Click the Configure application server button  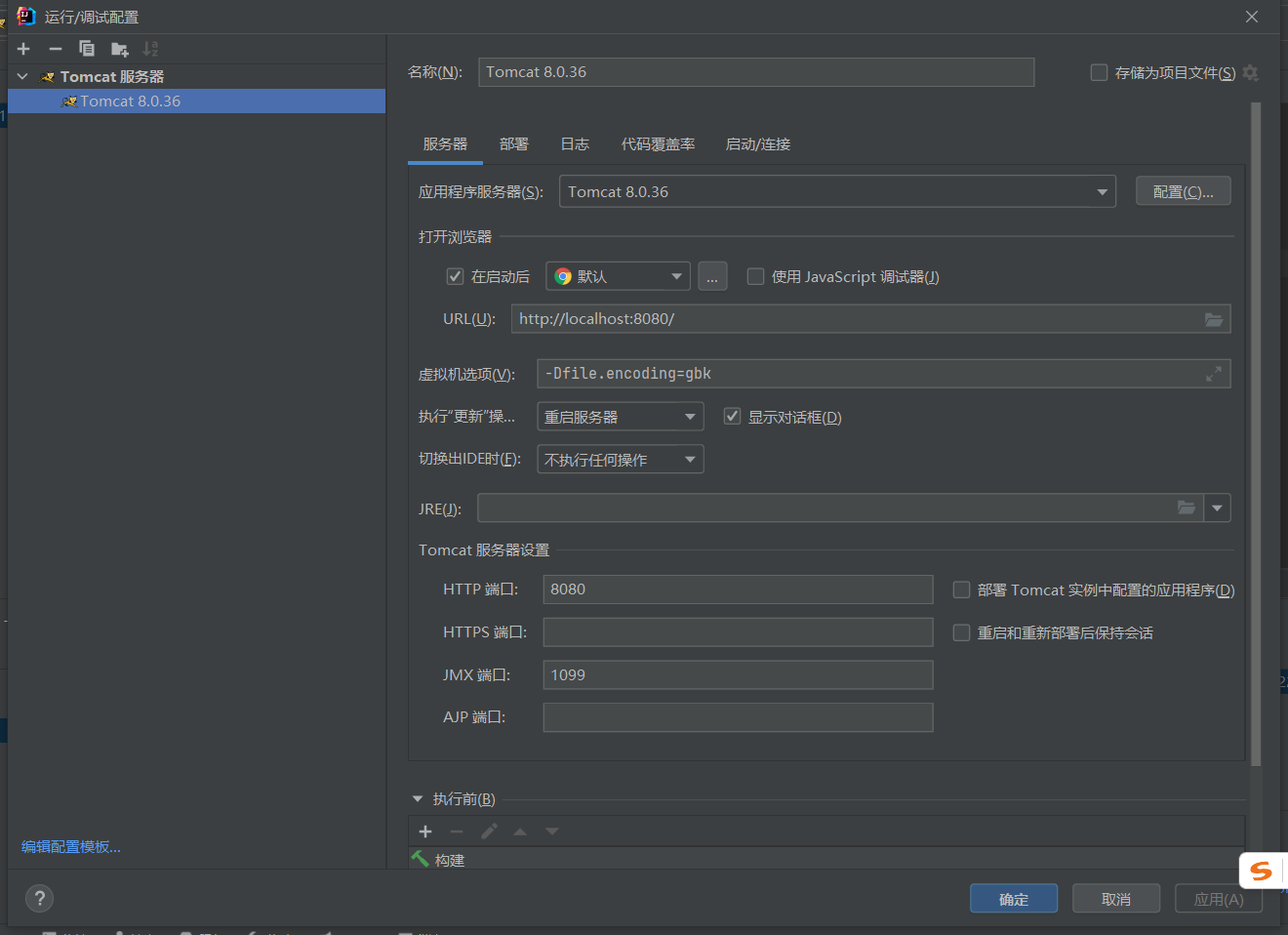click(1184, 191)
